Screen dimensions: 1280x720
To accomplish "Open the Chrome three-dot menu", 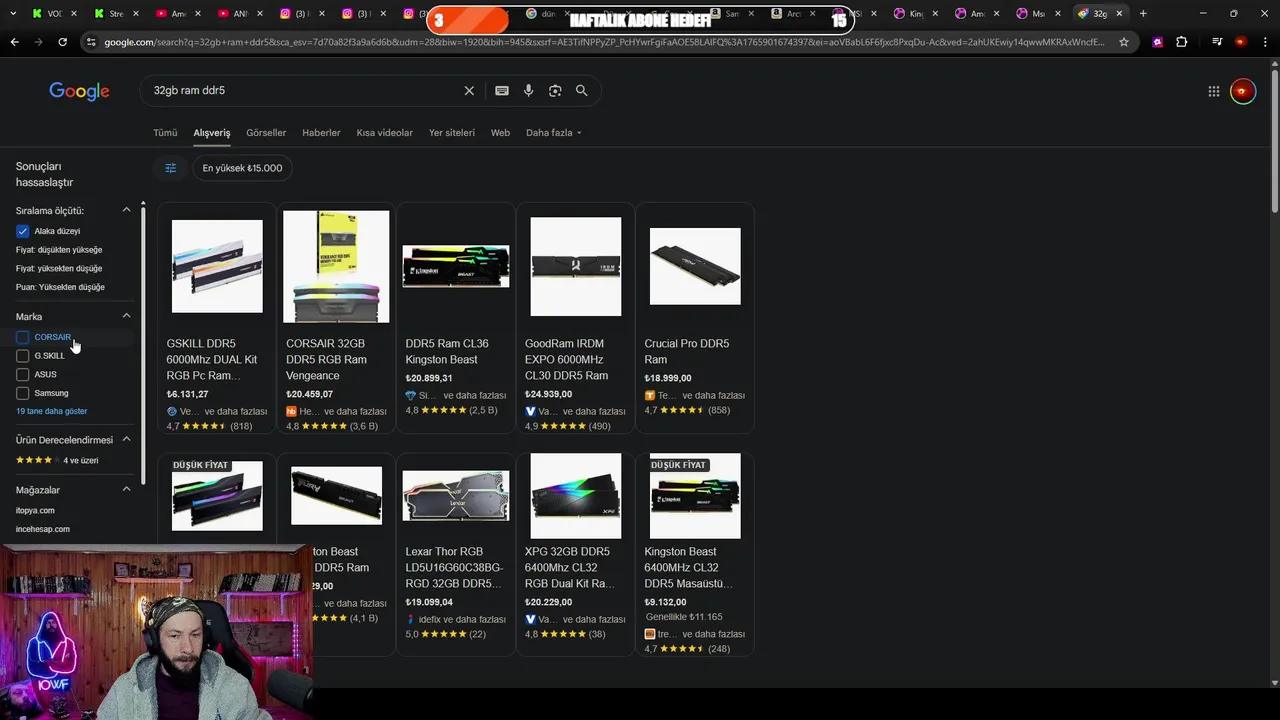I will click(x=1267, y=42).
